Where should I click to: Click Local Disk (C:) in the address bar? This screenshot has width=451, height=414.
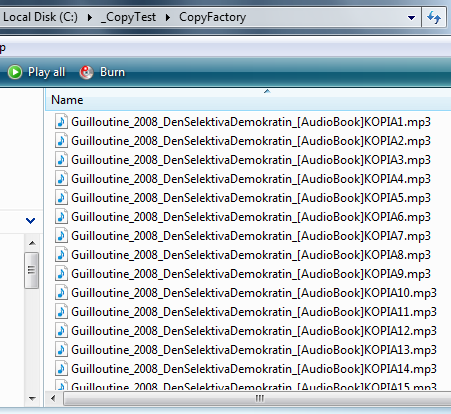pos(40,17)
